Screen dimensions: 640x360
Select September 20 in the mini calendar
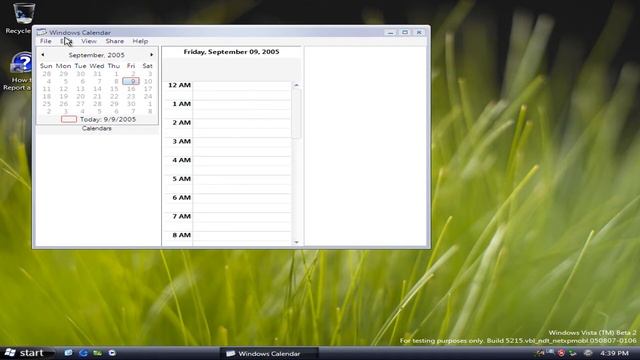click(80, 96)
